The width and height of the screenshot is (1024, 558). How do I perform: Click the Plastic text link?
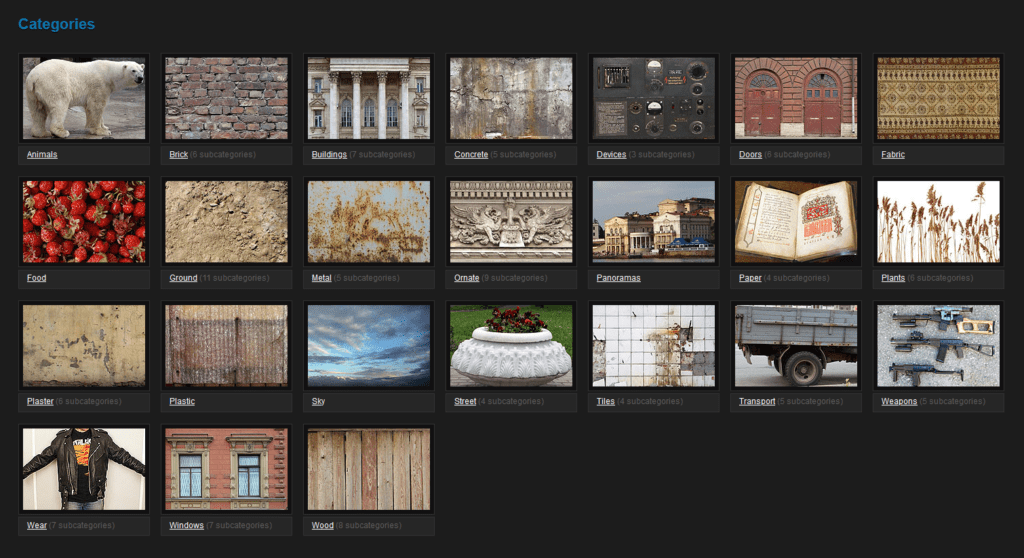click(182, 402)
